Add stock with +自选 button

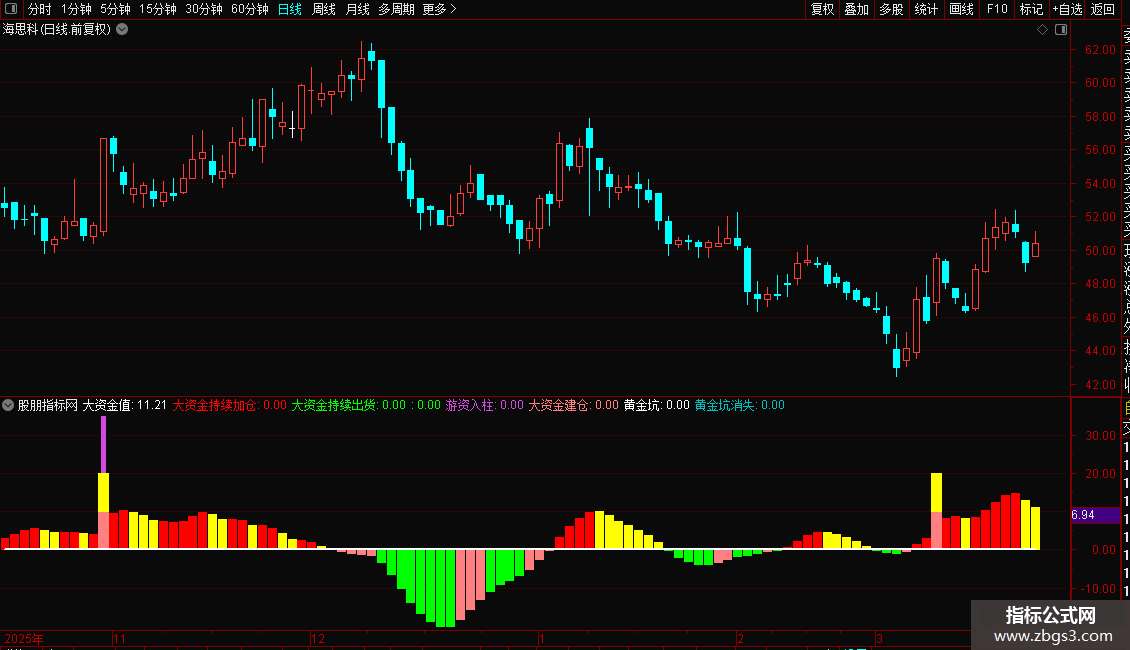click(1067, 9)
